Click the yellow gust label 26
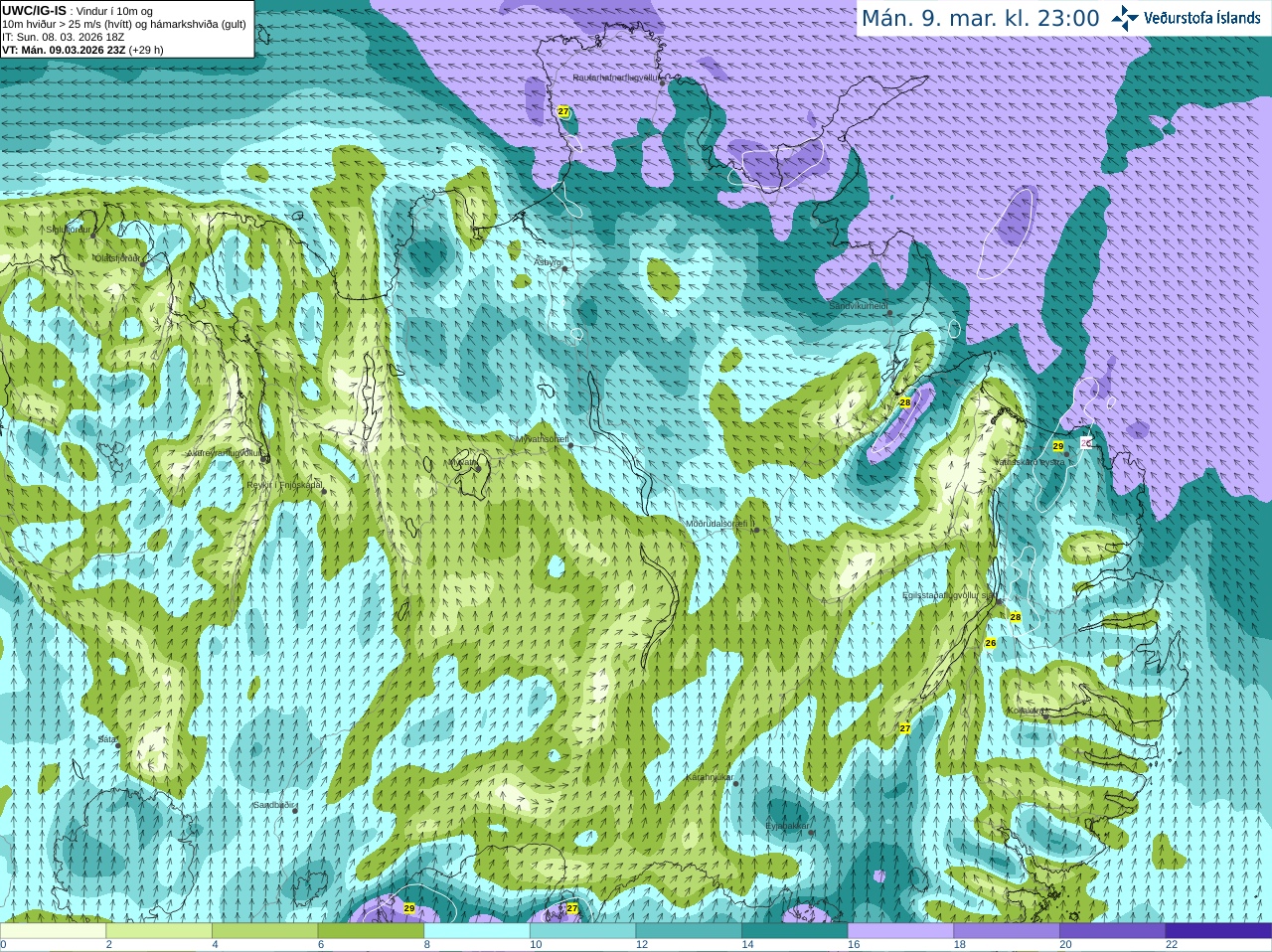1272x952 pixels. [990, 643]
